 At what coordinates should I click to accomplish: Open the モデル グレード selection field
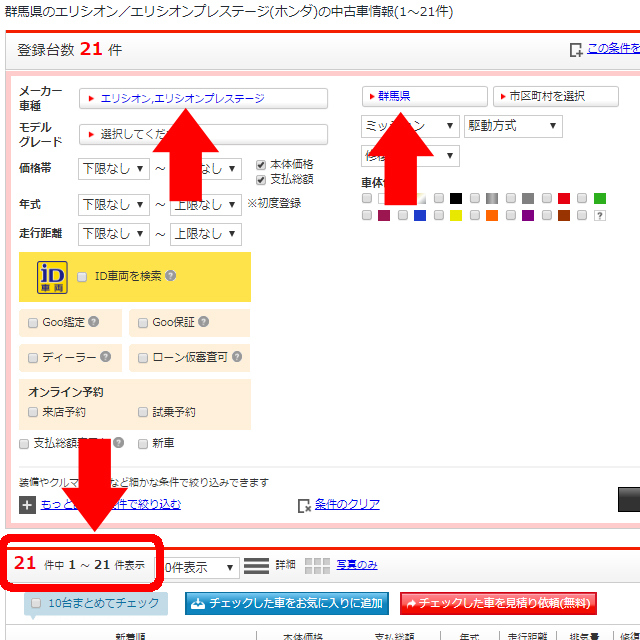(x=203, y=134)
